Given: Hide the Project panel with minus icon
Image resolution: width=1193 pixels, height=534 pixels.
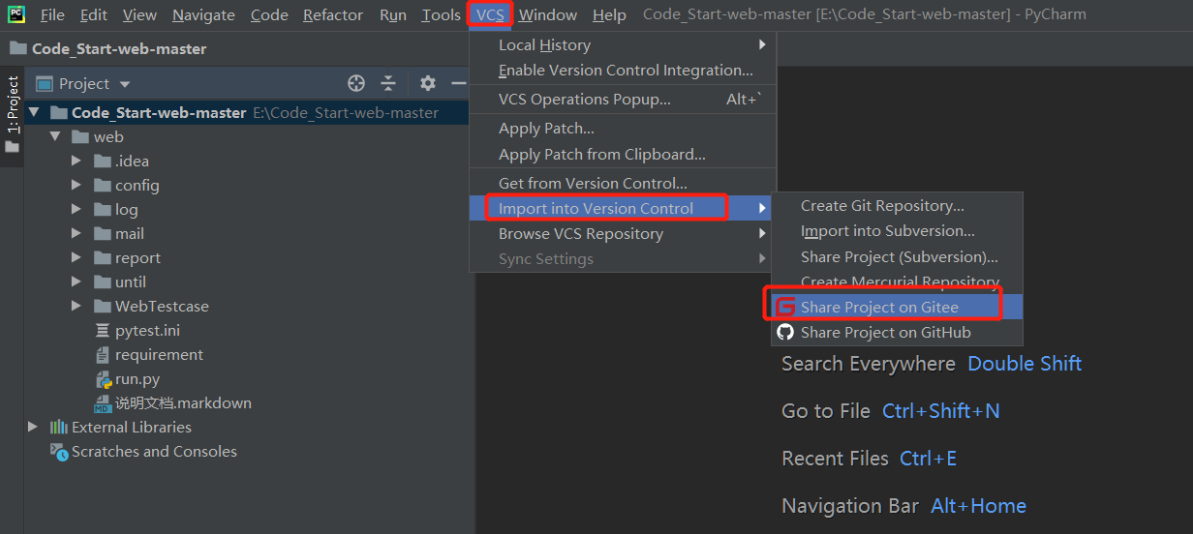Looking at the screenshot, I should coord(458,84).
